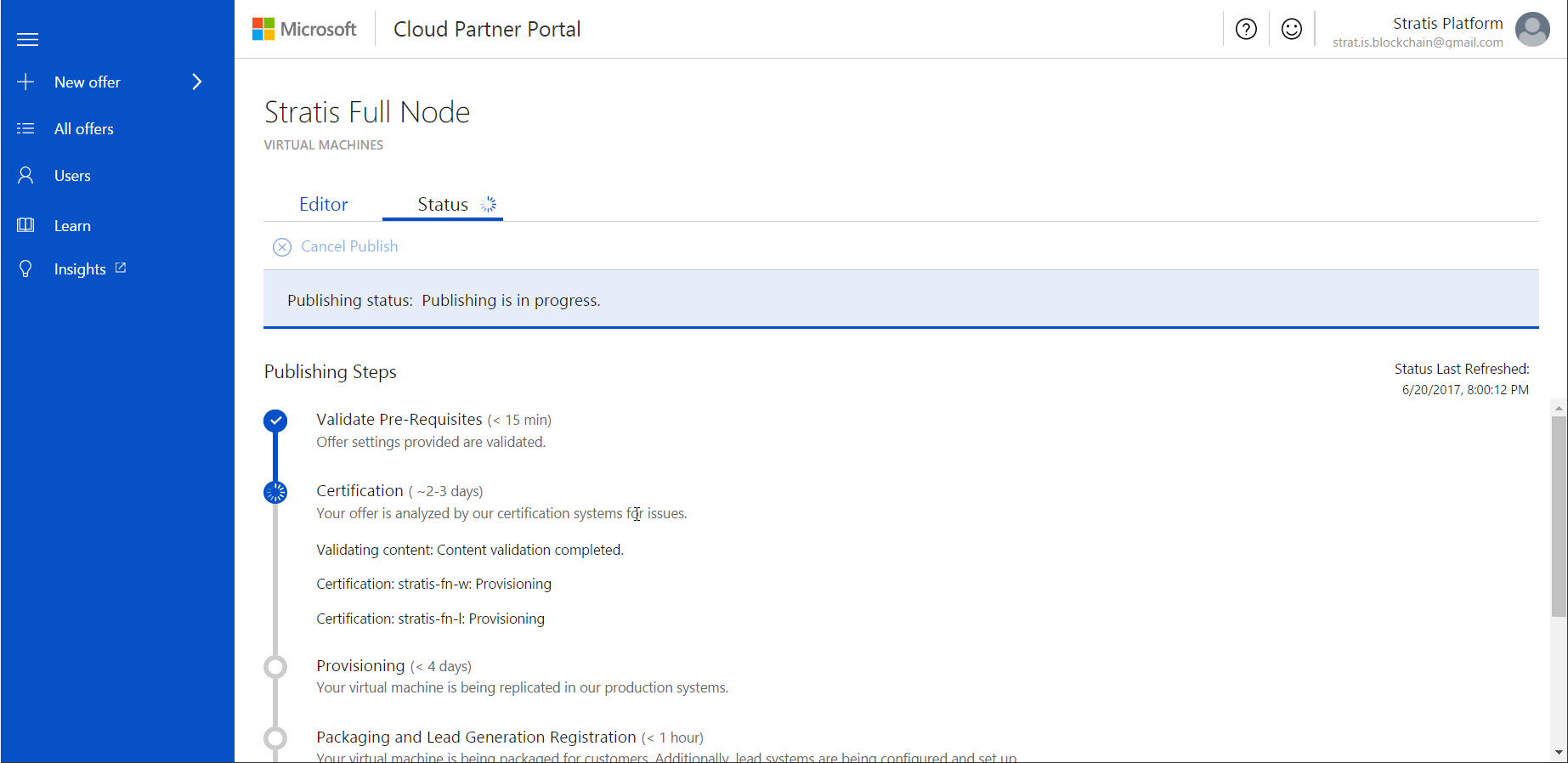Click the Packaging and Lead Generation step circle
This screenshot has width=1568, height=763.
pyautogui.click(x=275, y=738)
